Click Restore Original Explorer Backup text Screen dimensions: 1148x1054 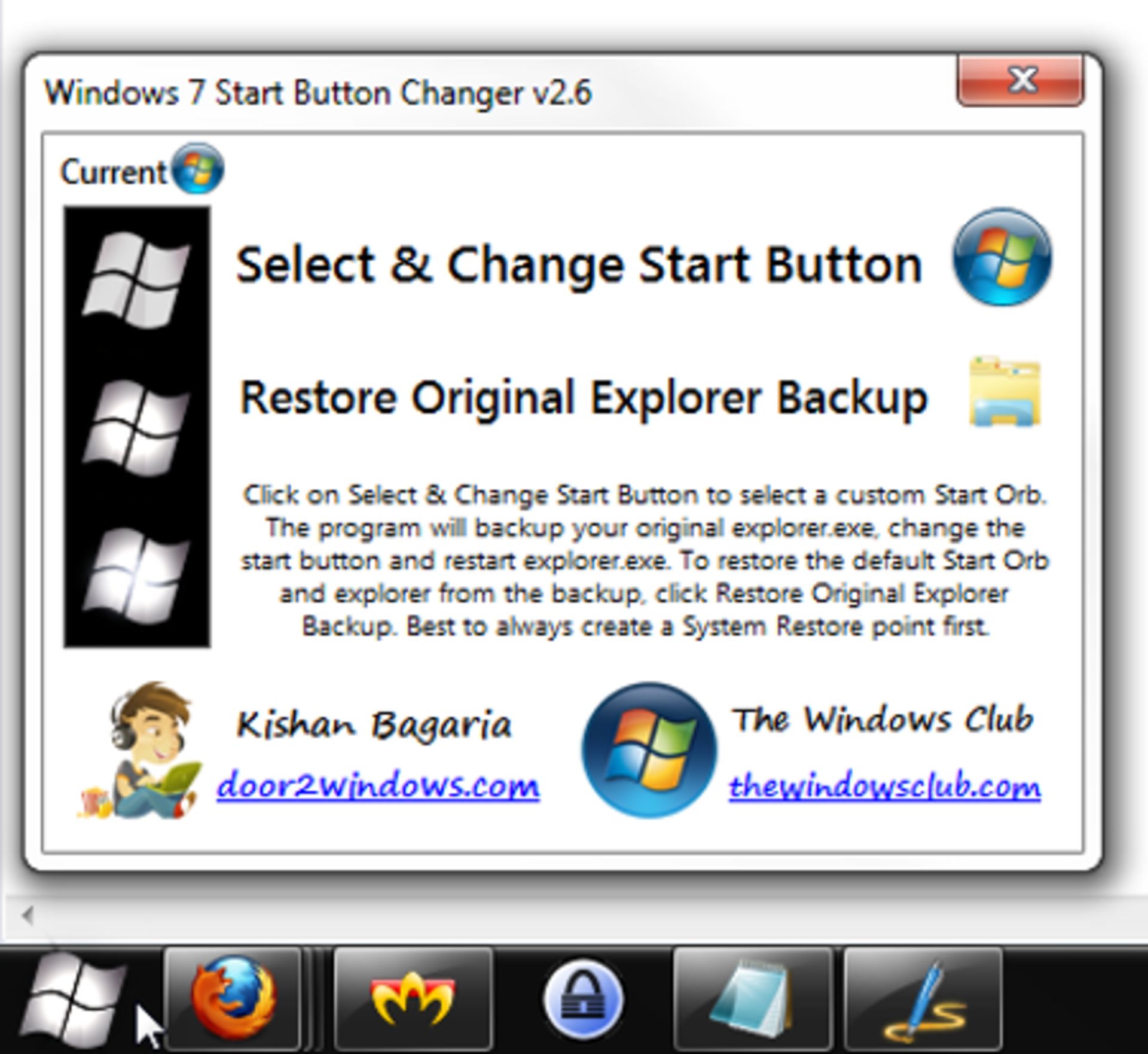tap(584, 398)
